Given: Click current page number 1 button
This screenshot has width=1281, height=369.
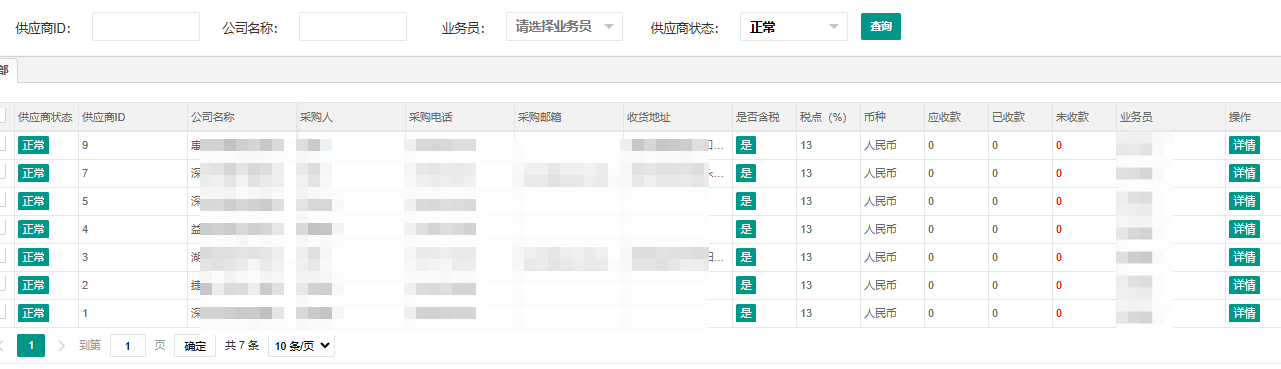Looking at the screenshot, I should 31,346.
